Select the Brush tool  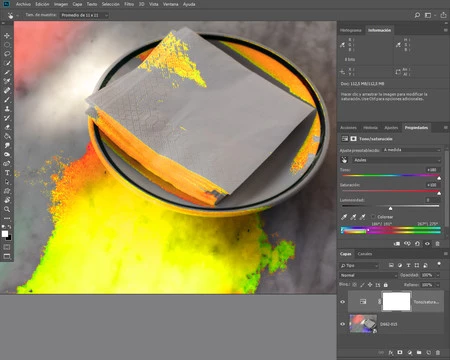(x=7, y=99)
